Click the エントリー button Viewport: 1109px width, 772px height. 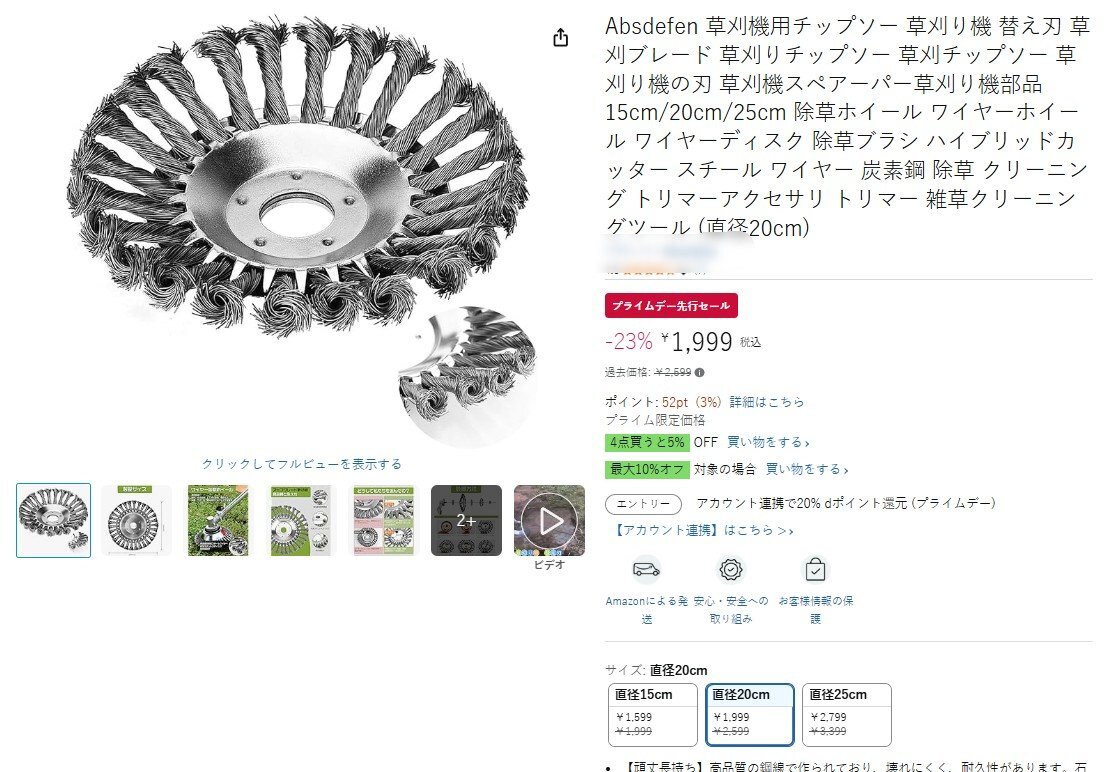coord(643,504)
